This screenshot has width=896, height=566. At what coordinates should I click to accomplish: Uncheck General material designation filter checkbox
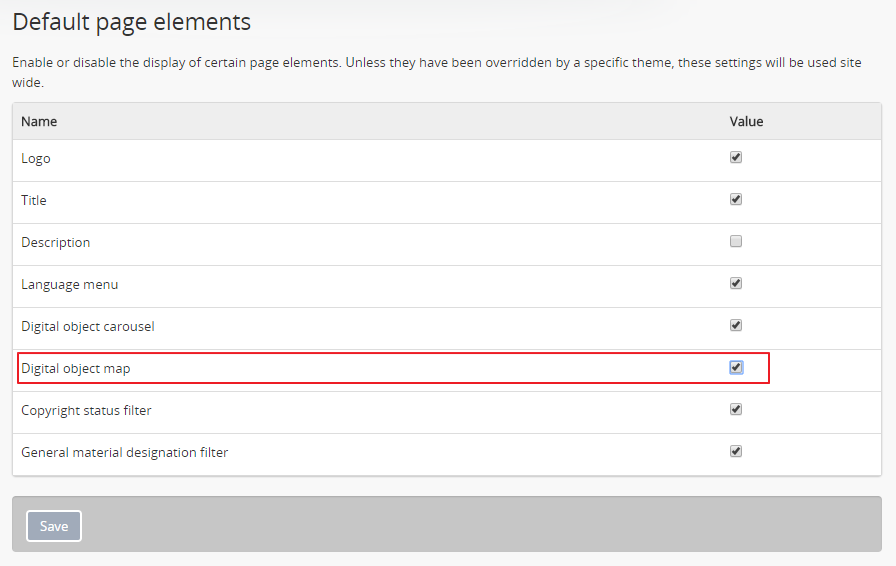click(x=736, y=451)
